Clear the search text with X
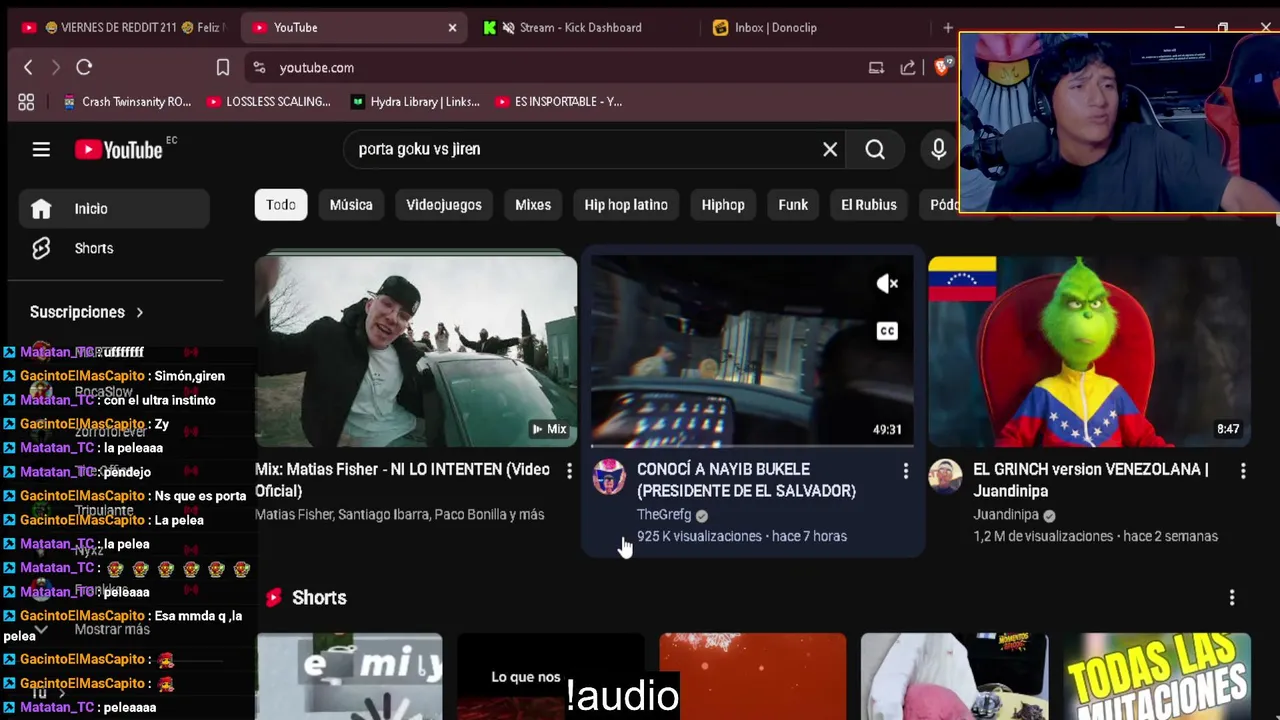The image size is (1280, 720). 830,149
